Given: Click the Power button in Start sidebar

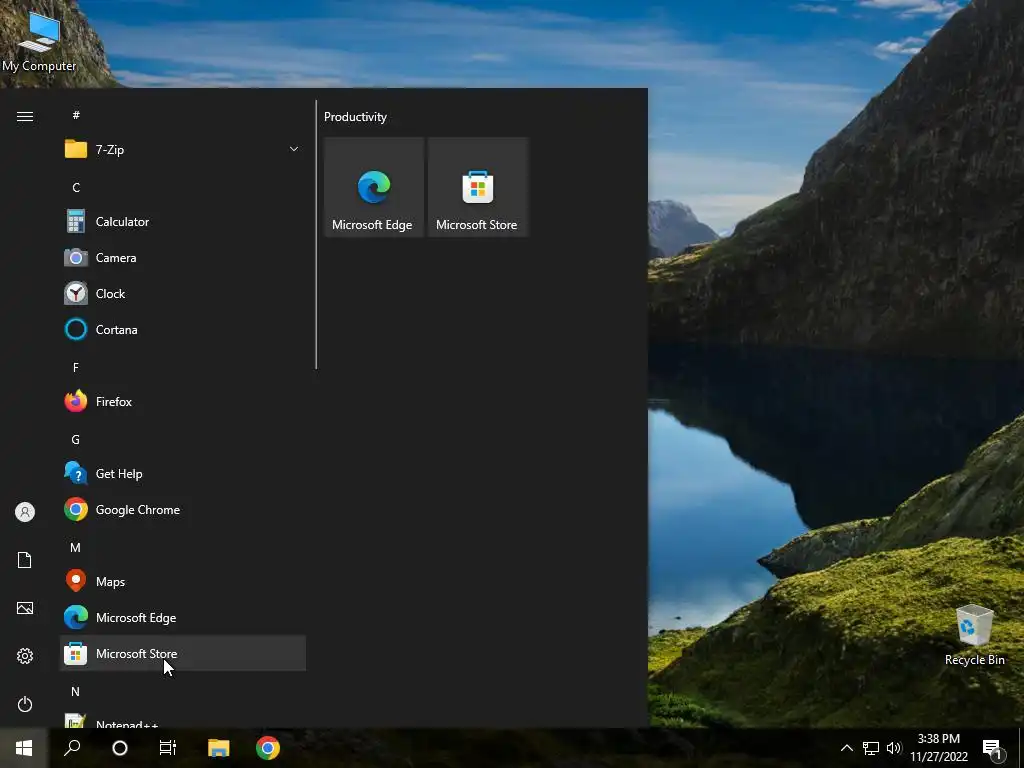Looking at the screenshot, I should [25, 704].
